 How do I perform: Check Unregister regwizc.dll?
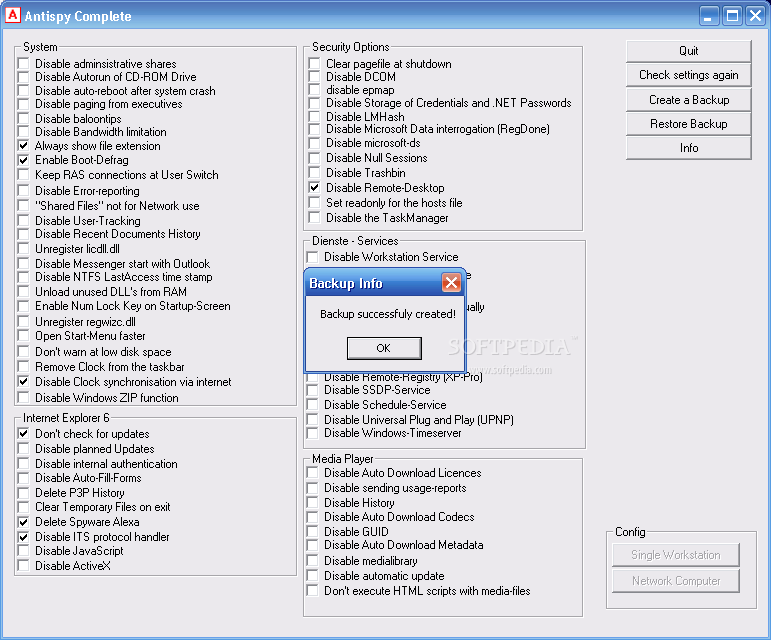coord(23,322)
